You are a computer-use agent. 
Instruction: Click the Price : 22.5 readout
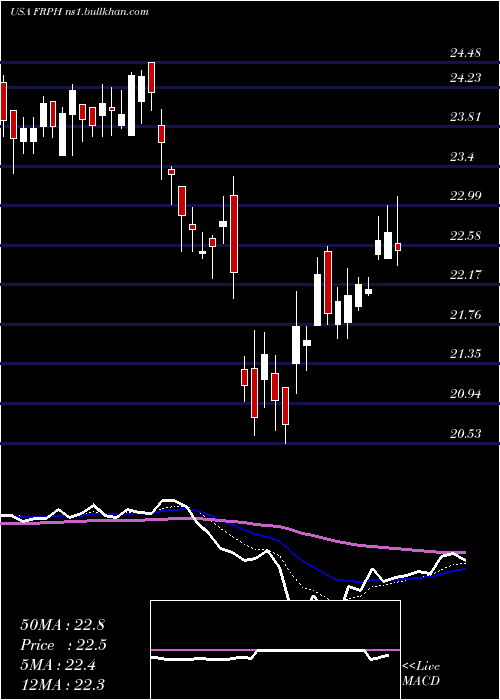click(x=63, y=645)
